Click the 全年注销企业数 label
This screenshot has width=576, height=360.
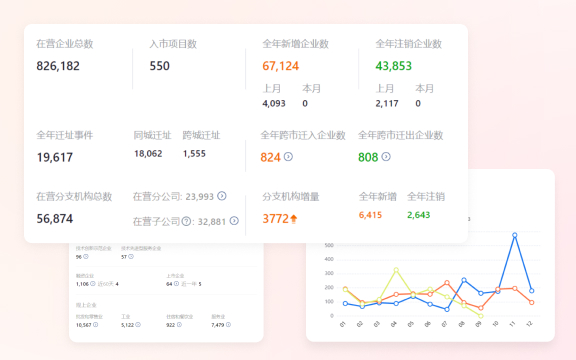pyautogui.click(x=408, y=44)
